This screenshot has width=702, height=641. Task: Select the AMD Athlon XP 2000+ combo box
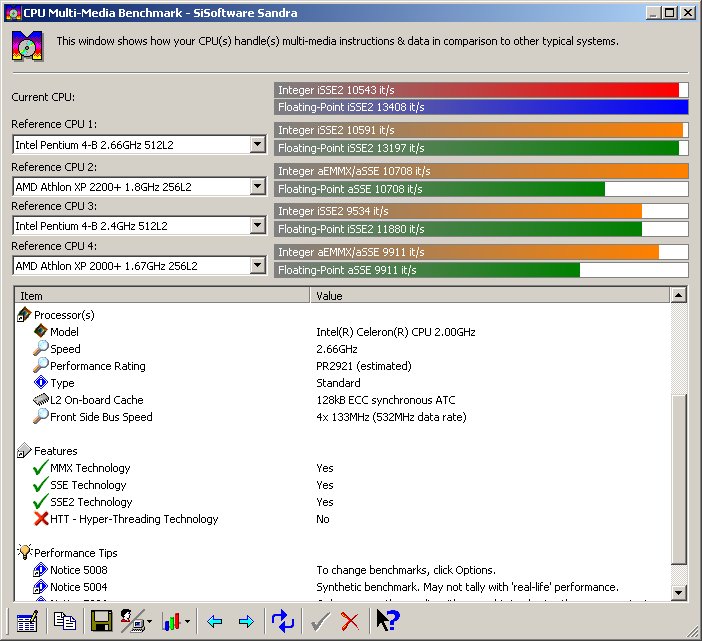pos(139,266)
